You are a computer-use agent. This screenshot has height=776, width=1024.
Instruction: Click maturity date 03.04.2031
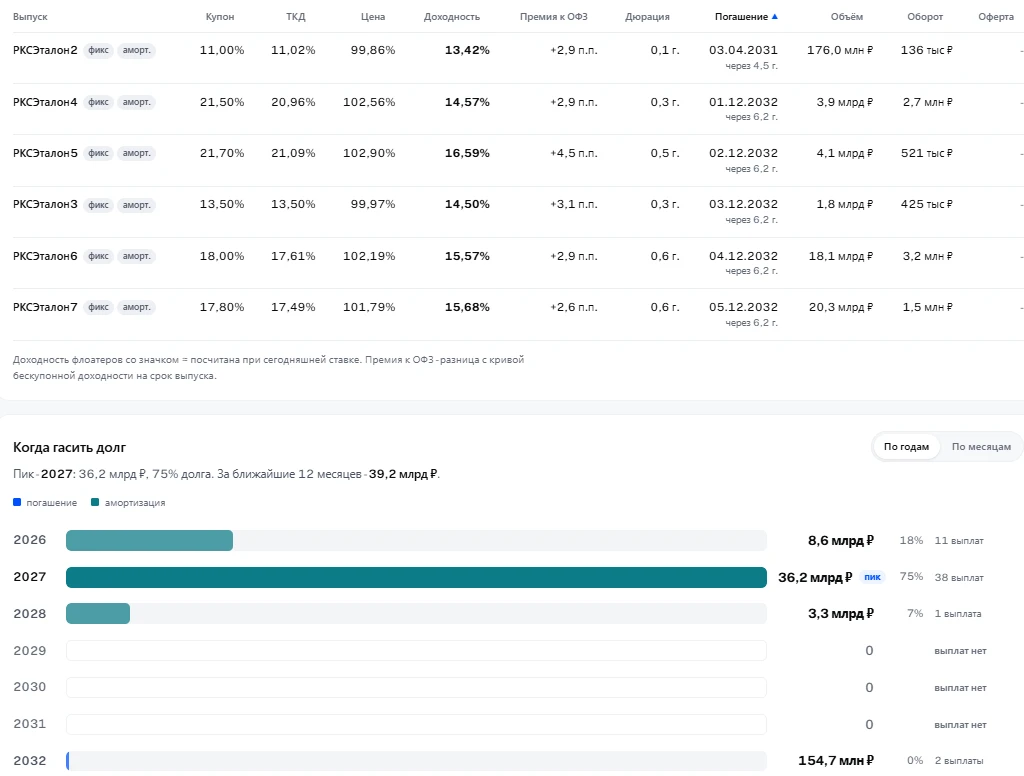pyautogui.click(x=743, y=50)
